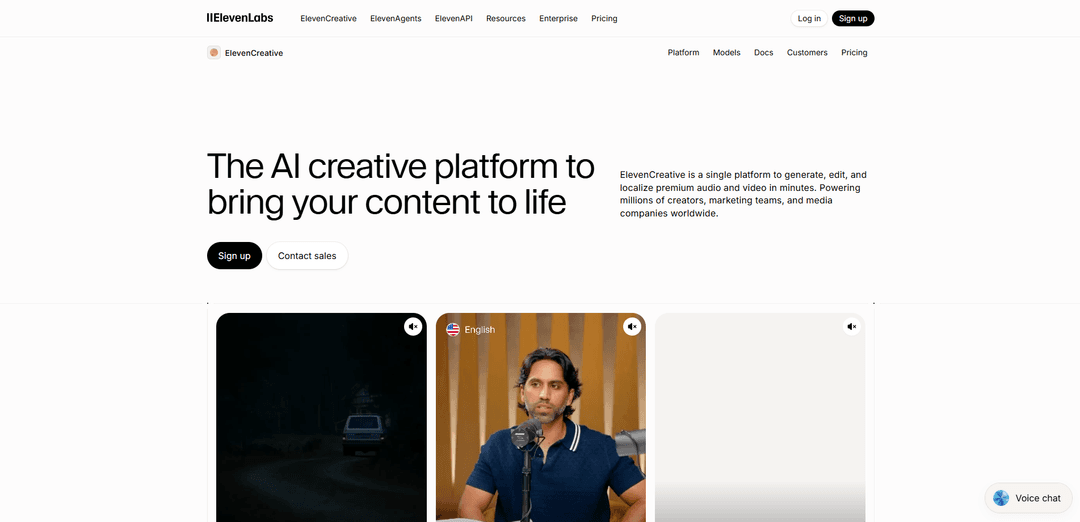Open the ElevenCreative top menu
This screenshot has height=522, width=1080.
(x=329, y=19)
